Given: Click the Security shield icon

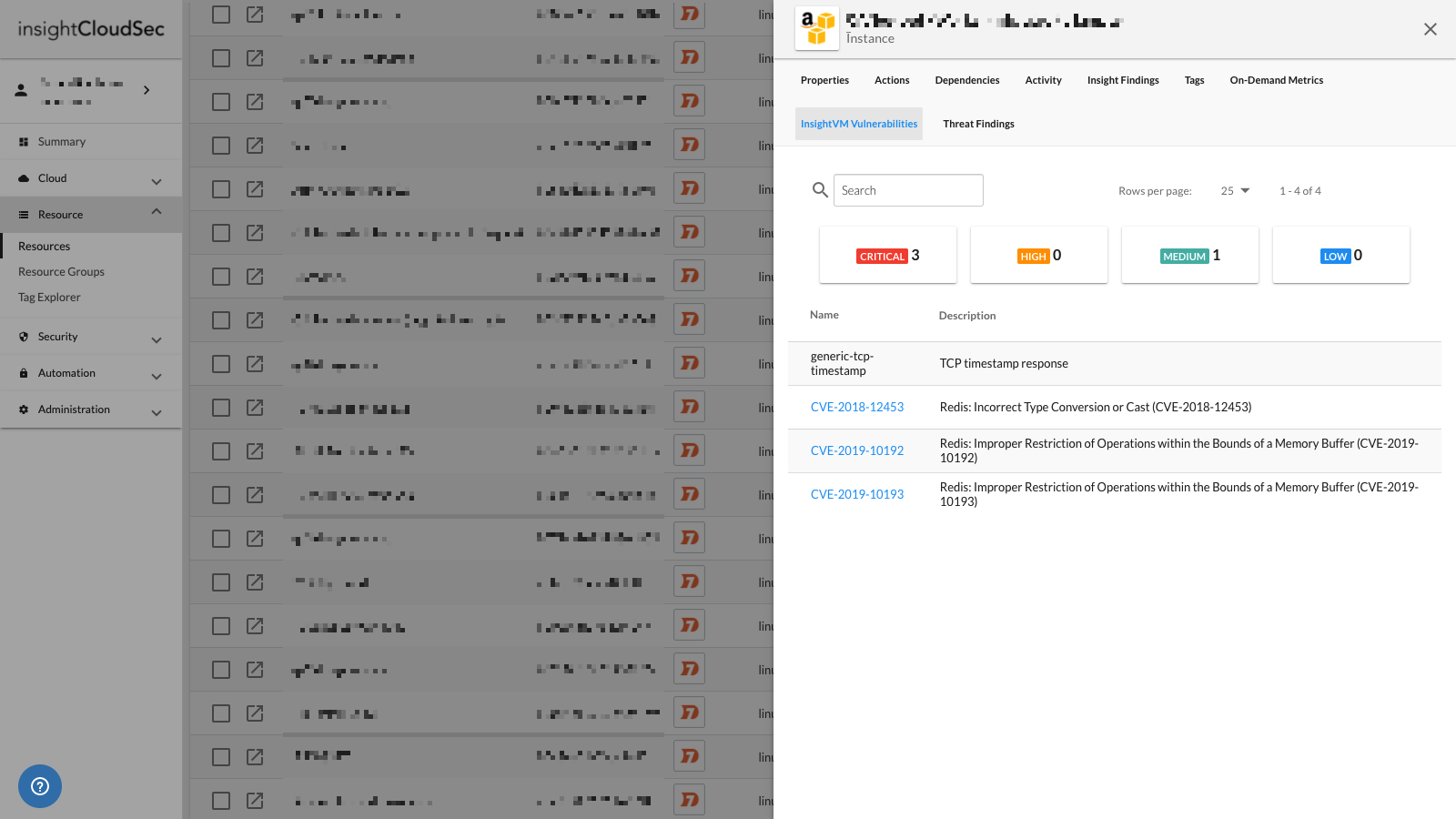Looking at the screenshot, I should tap(24, 337).
